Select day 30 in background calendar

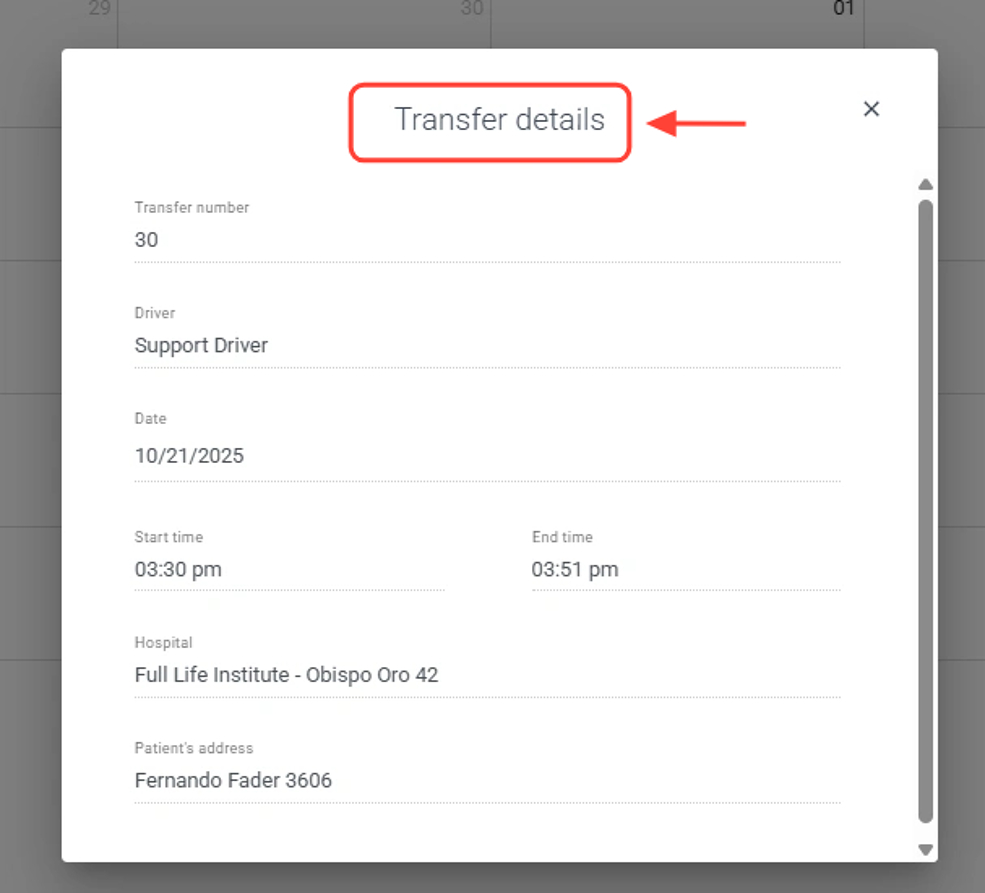coord(471,9)
